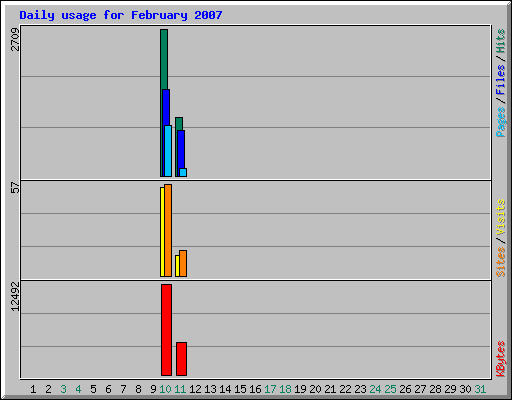This screenshot has height=400, width=512.
Task: Click day 28 on the x-axis
Action: (435, 389)
